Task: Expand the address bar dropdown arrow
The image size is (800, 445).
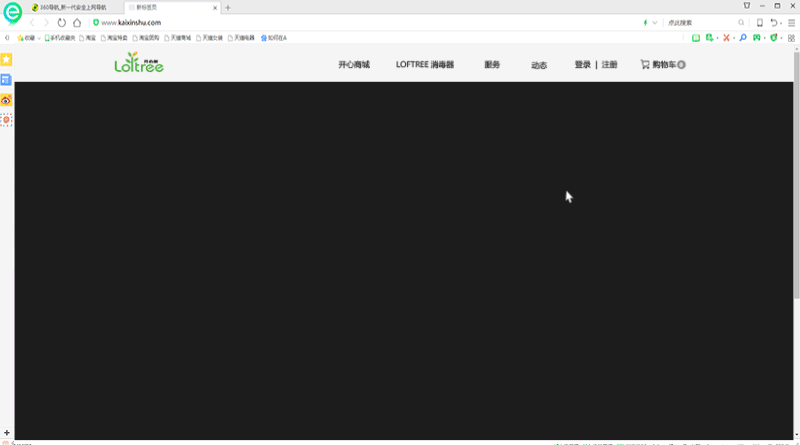Action: point(655,22)
